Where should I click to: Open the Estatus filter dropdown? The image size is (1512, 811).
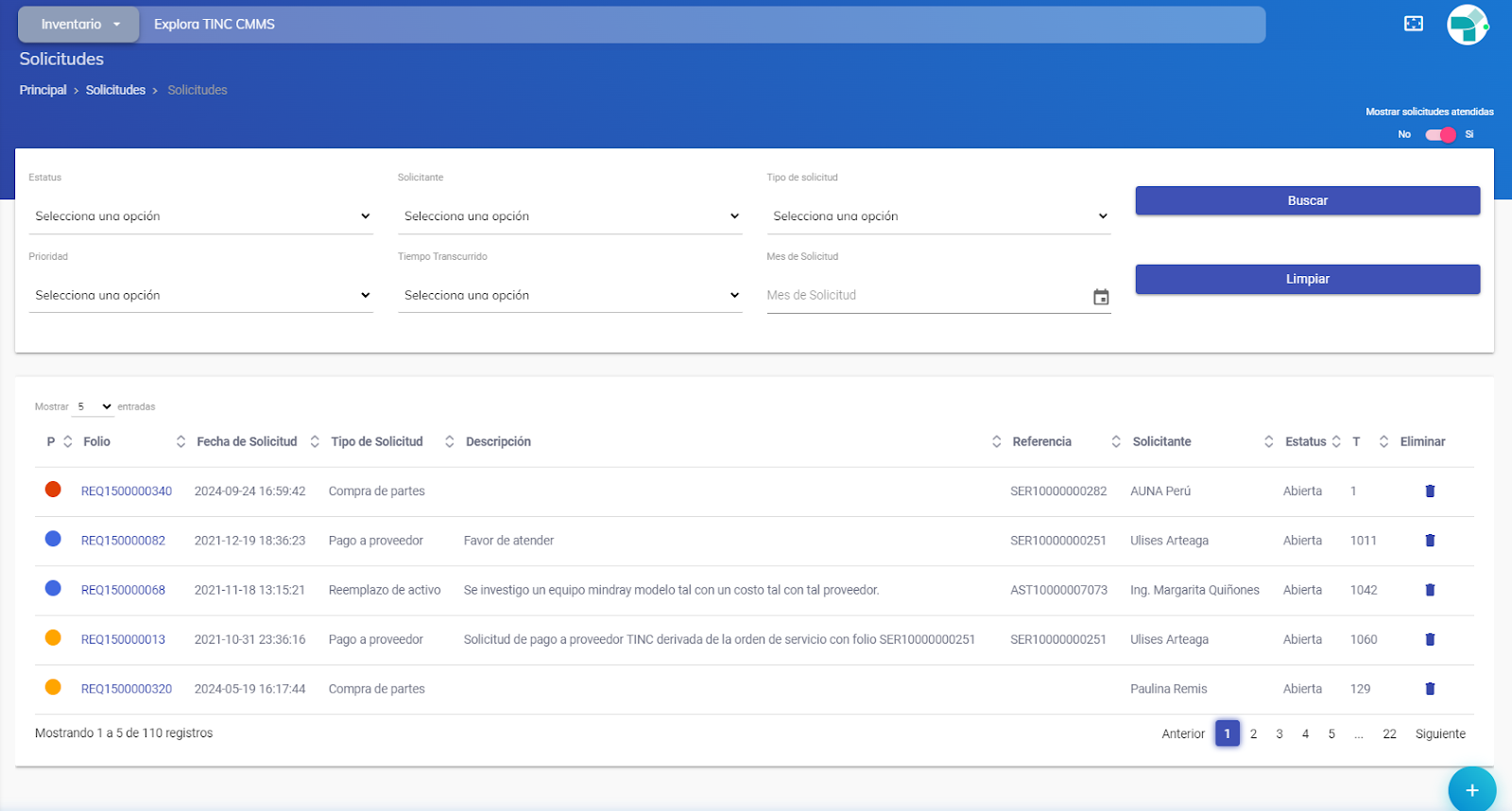(x=200, y=216)
